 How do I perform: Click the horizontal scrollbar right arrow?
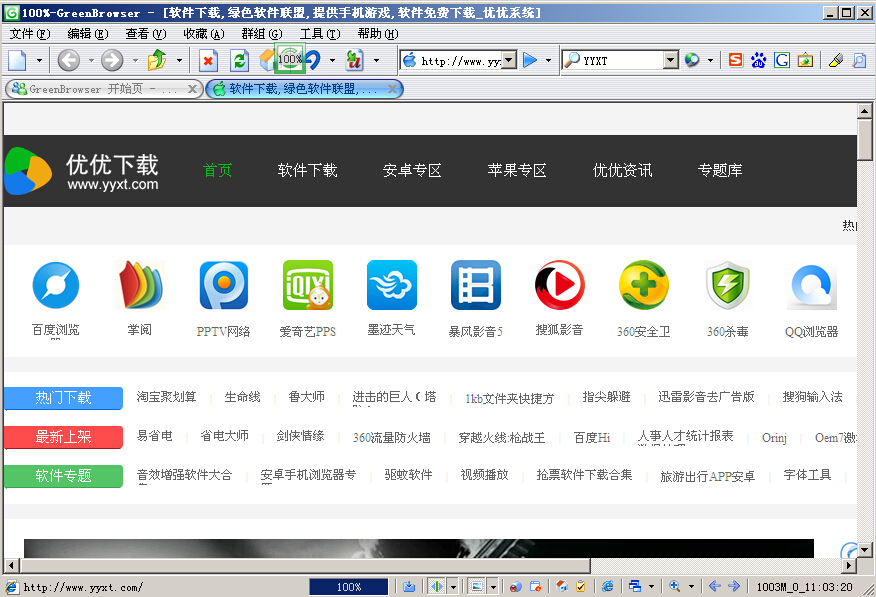click(849, 565)
